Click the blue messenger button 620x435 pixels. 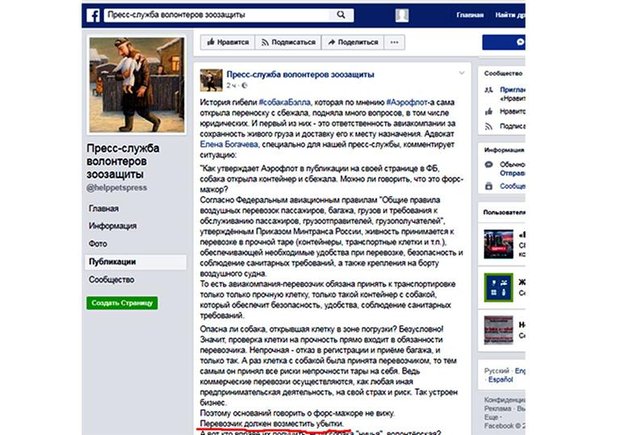click(x=504, y=42)
